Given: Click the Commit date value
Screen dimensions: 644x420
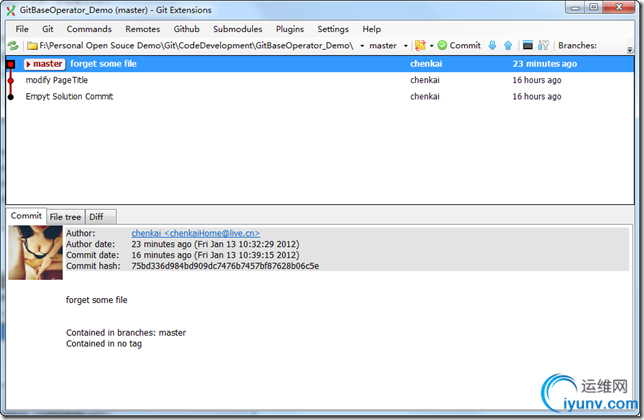Looking at the screenshot, I should pyautogui.click(x=215, y=255).
